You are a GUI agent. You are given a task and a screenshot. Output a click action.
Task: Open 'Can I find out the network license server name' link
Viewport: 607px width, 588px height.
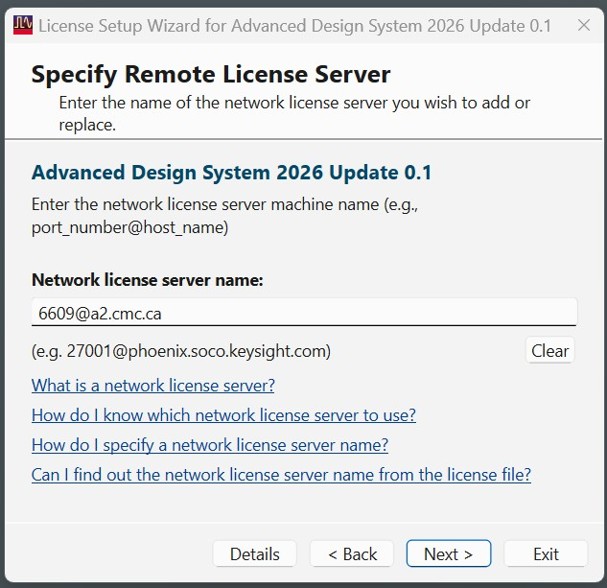[281, 475]
